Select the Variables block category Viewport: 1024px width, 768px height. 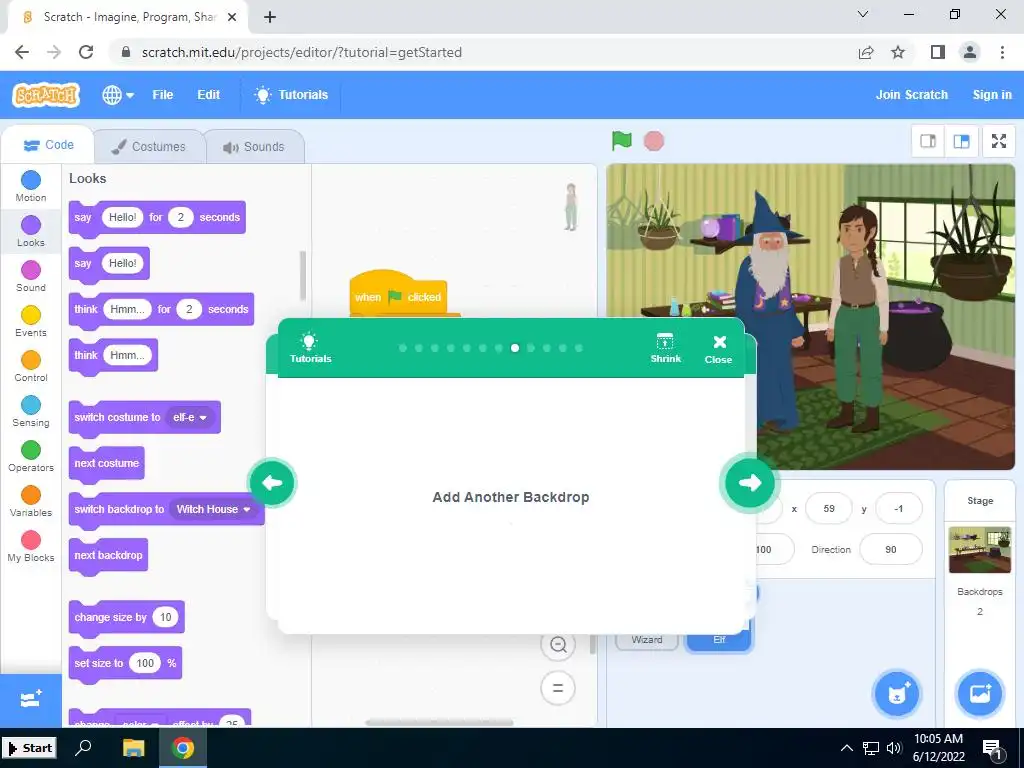[x=31, y=502]
